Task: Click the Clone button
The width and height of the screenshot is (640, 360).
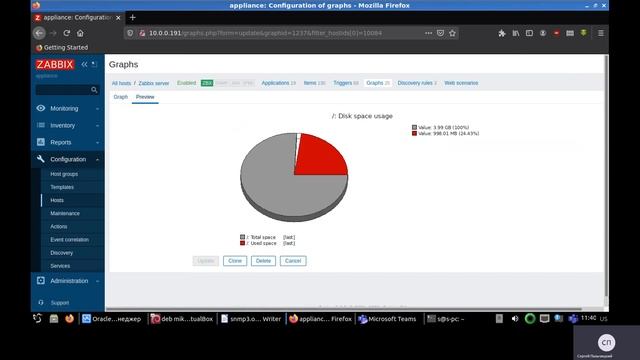Action: point(235,261)
